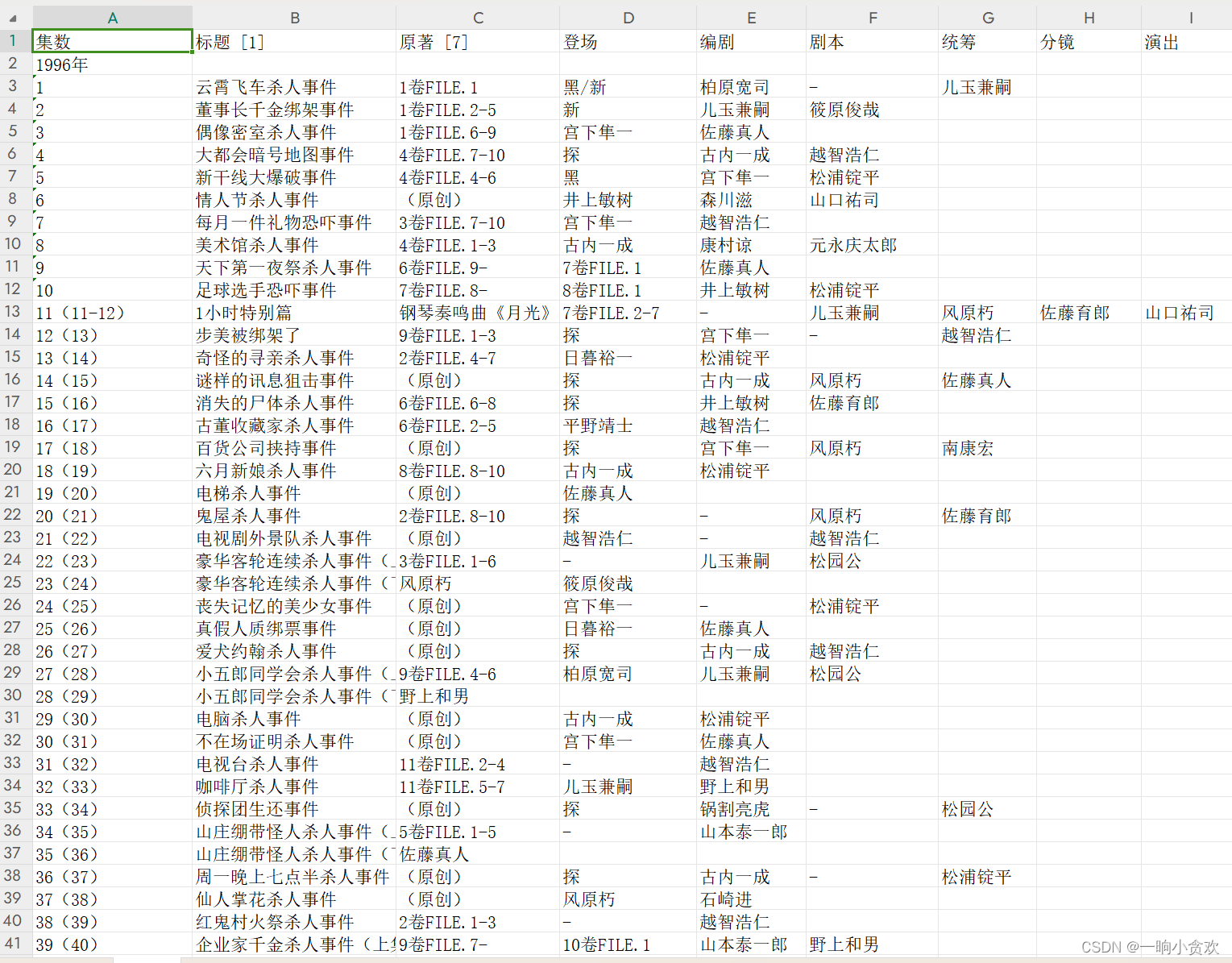The image size is (1232, 963).
Task: Select row 13 header
Action: pos(16,312)
